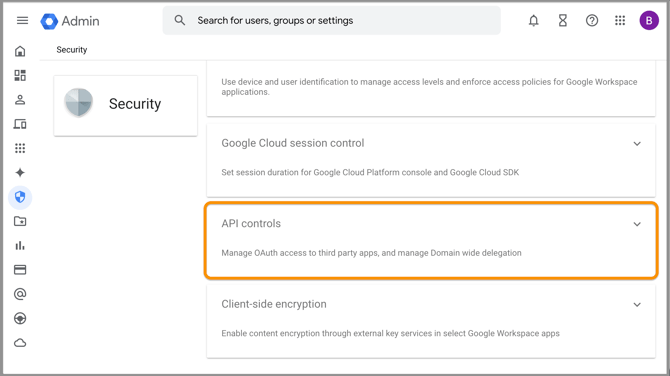Screen dimensions: 670x376
Task: Open Client-side encryption heading
Action: (274, 304)
